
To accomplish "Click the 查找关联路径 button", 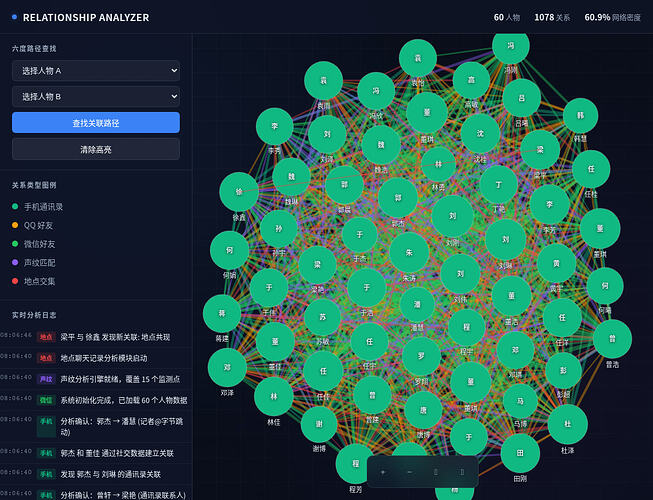I will tap(96, 123).
